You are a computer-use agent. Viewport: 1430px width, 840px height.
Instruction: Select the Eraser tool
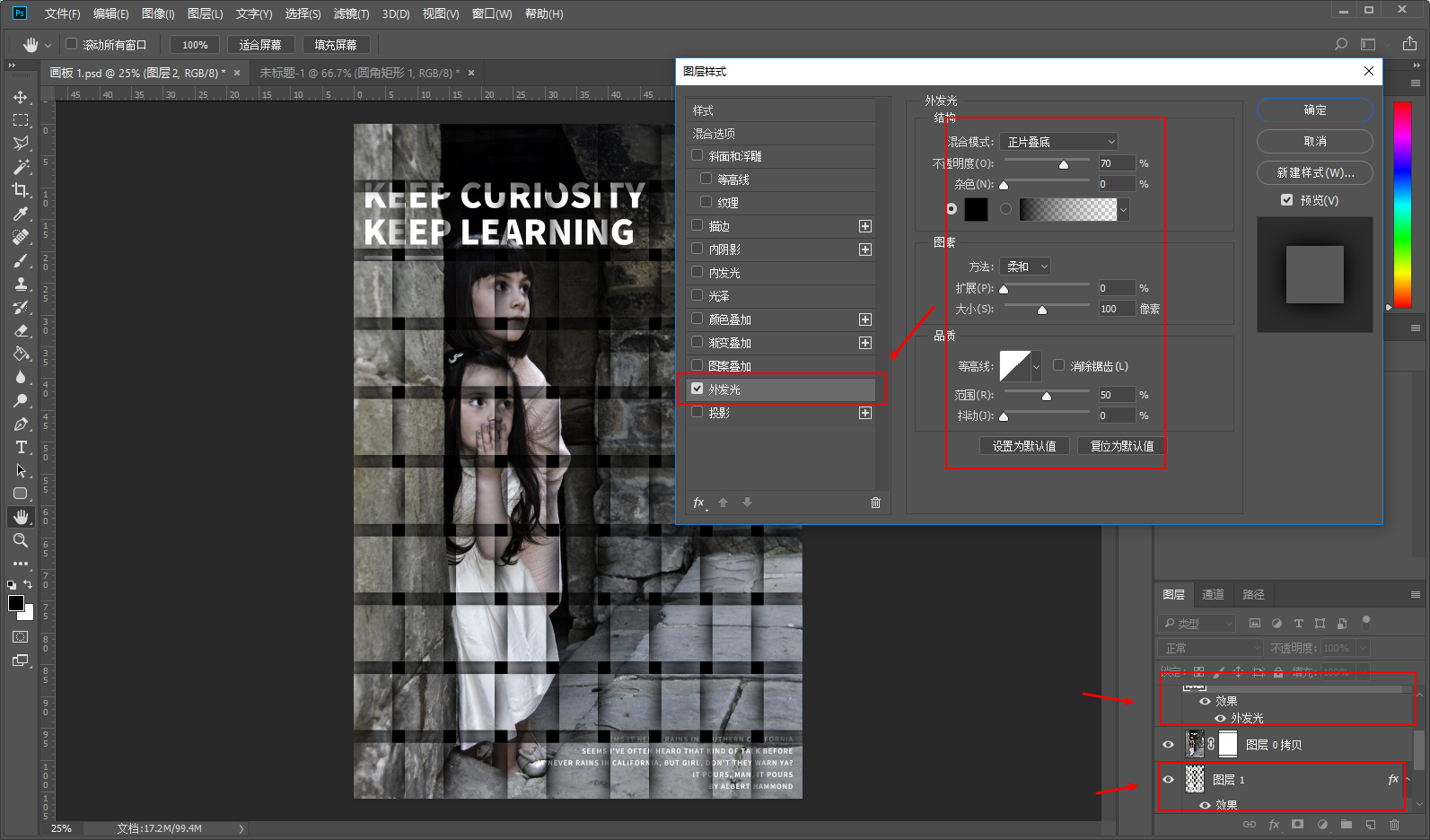pyautogui.click(x=21, y=330)
